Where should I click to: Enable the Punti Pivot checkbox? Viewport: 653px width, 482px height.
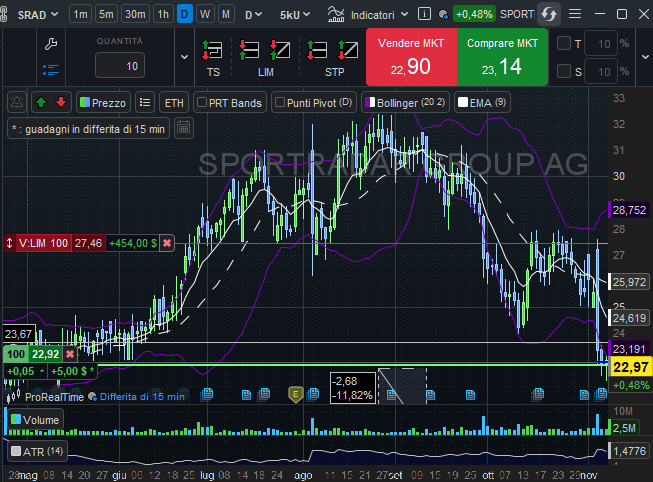tap(280, 102)
